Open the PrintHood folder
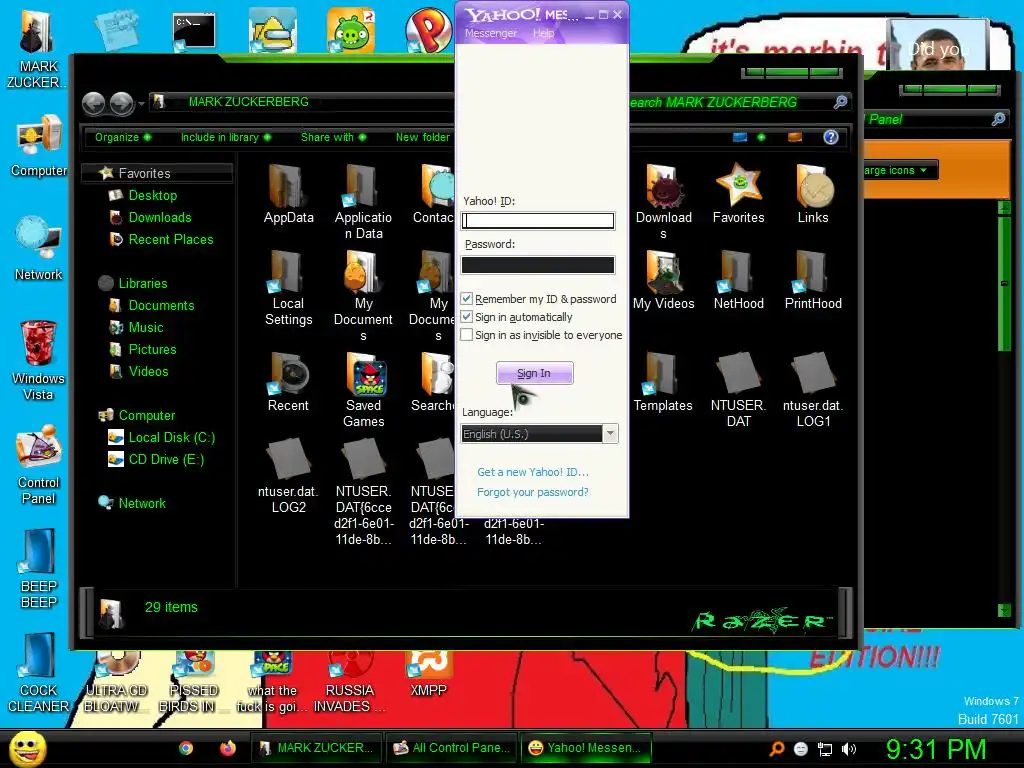The height and width of the screenshot is (768, 1024). [x=813, y=280]
